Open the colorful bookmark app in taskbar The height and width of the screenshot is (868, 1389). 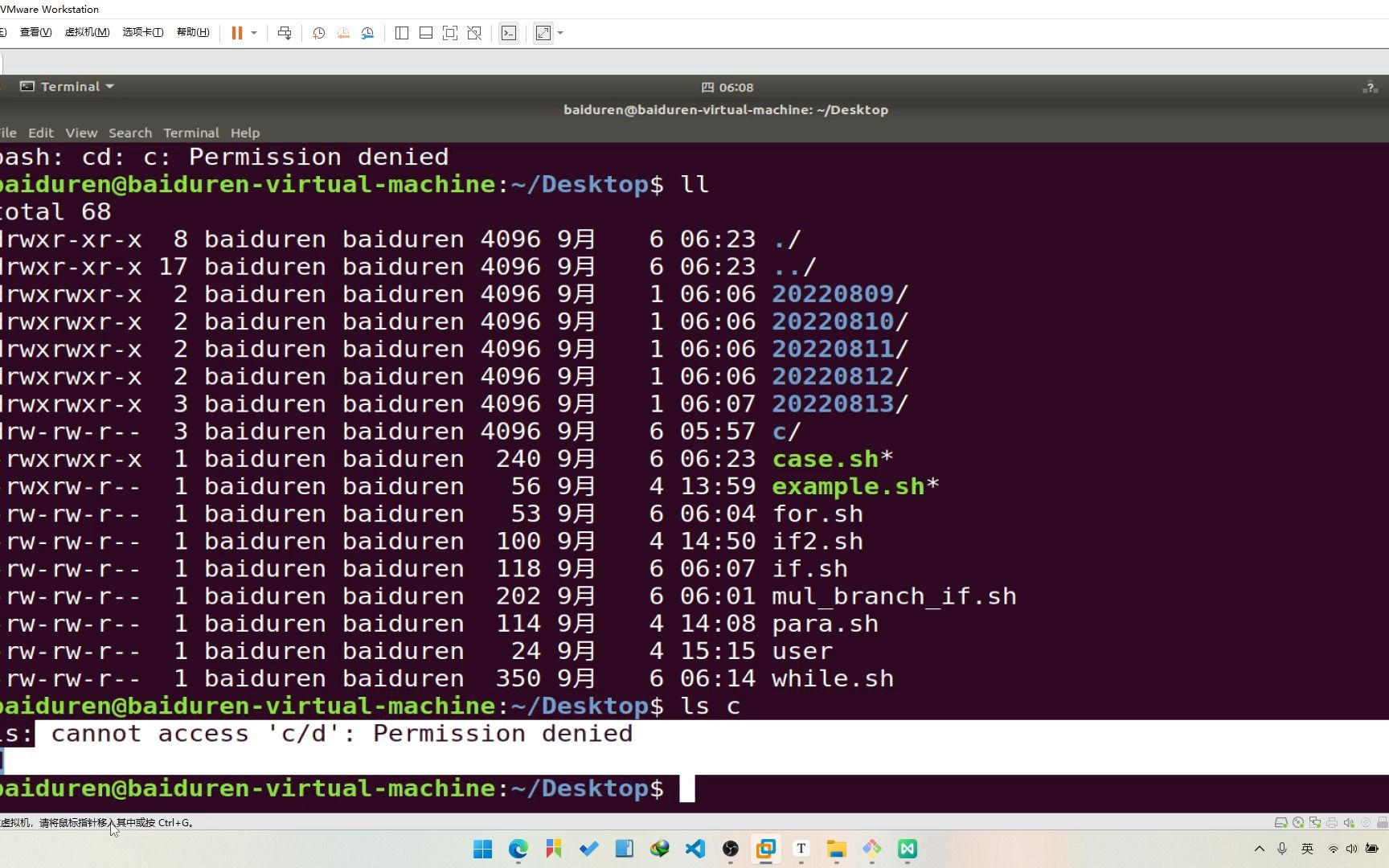click(x=554, y=849)
